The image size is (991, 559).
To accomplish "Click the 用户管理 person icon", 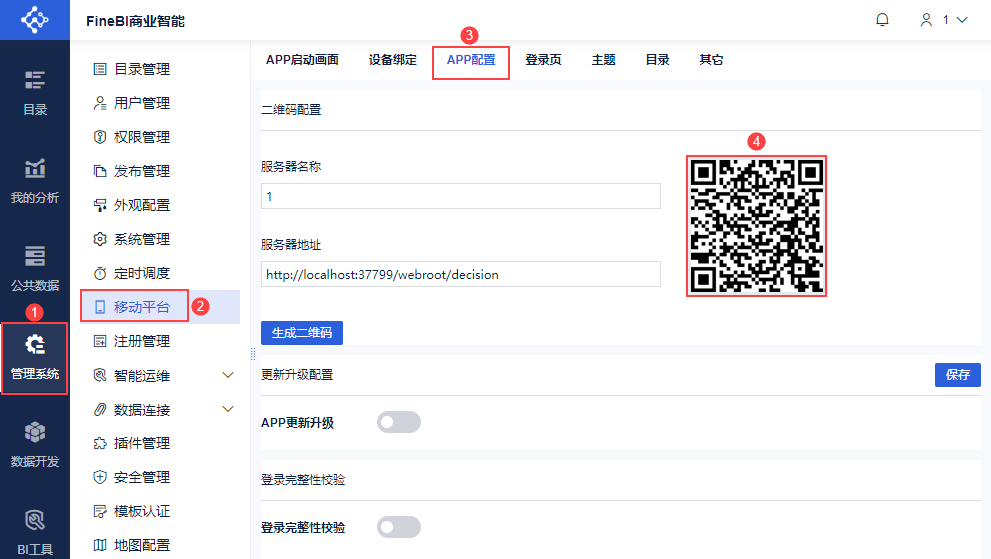I will point(100,103).
